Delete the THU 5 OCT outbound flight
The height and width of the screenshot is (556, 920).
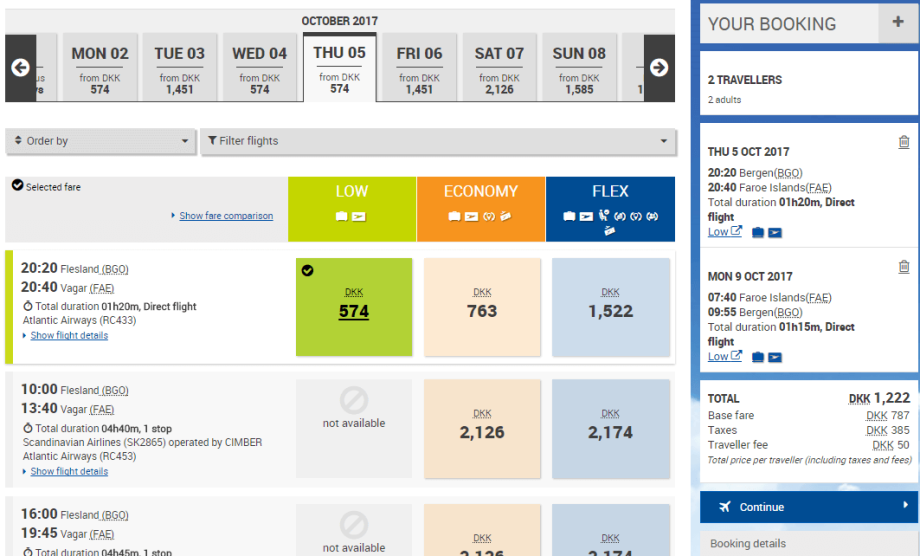coord(904,143)
